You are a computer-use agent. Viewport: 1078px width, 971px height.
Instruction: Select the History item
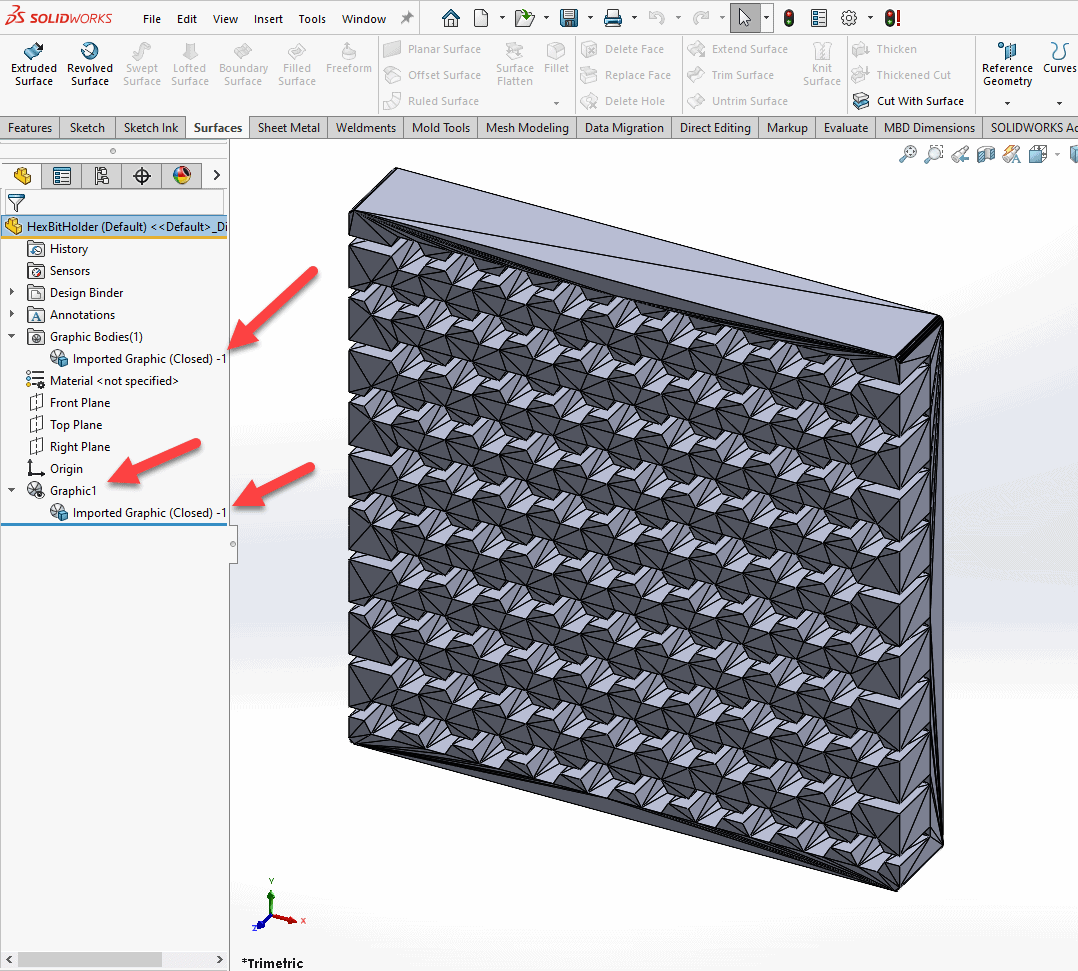(x=69, y=248)
